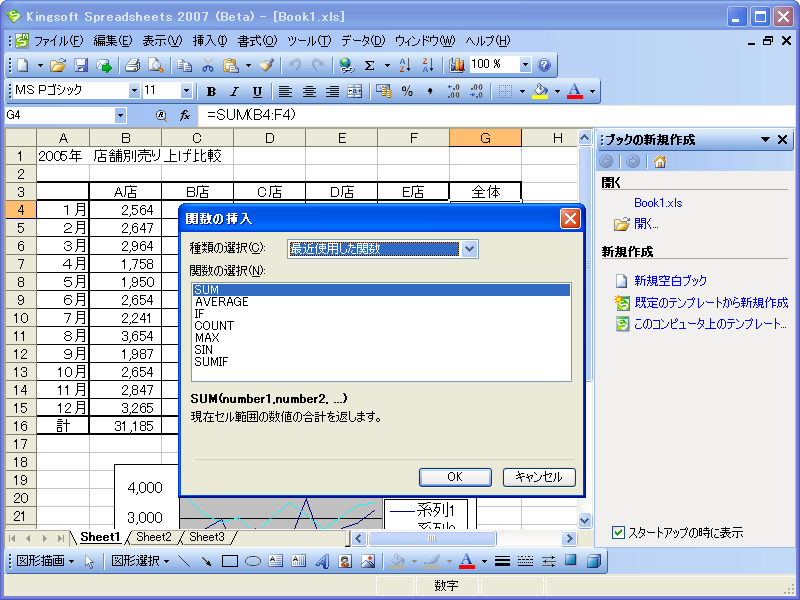
Task: Open the fill color dropdown arrow
Action: [x=557, y=92]
